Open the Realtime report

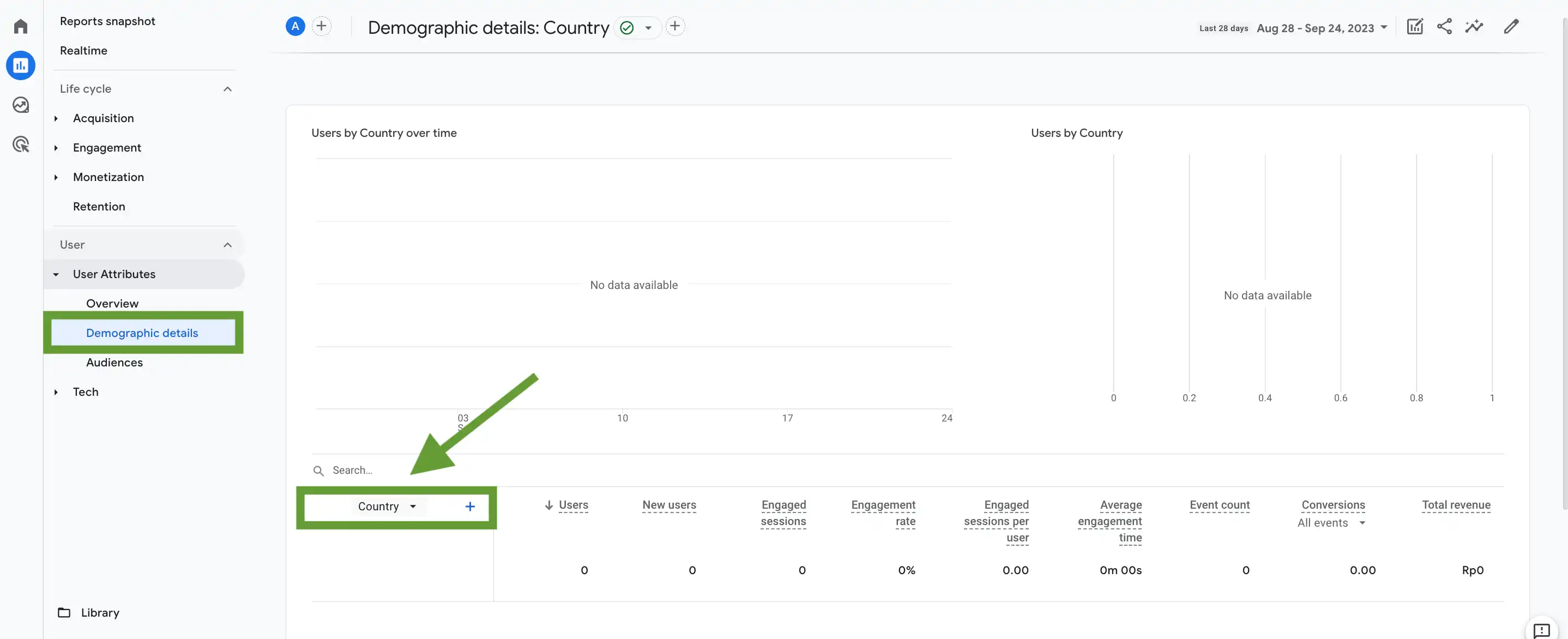pos(83,51)
